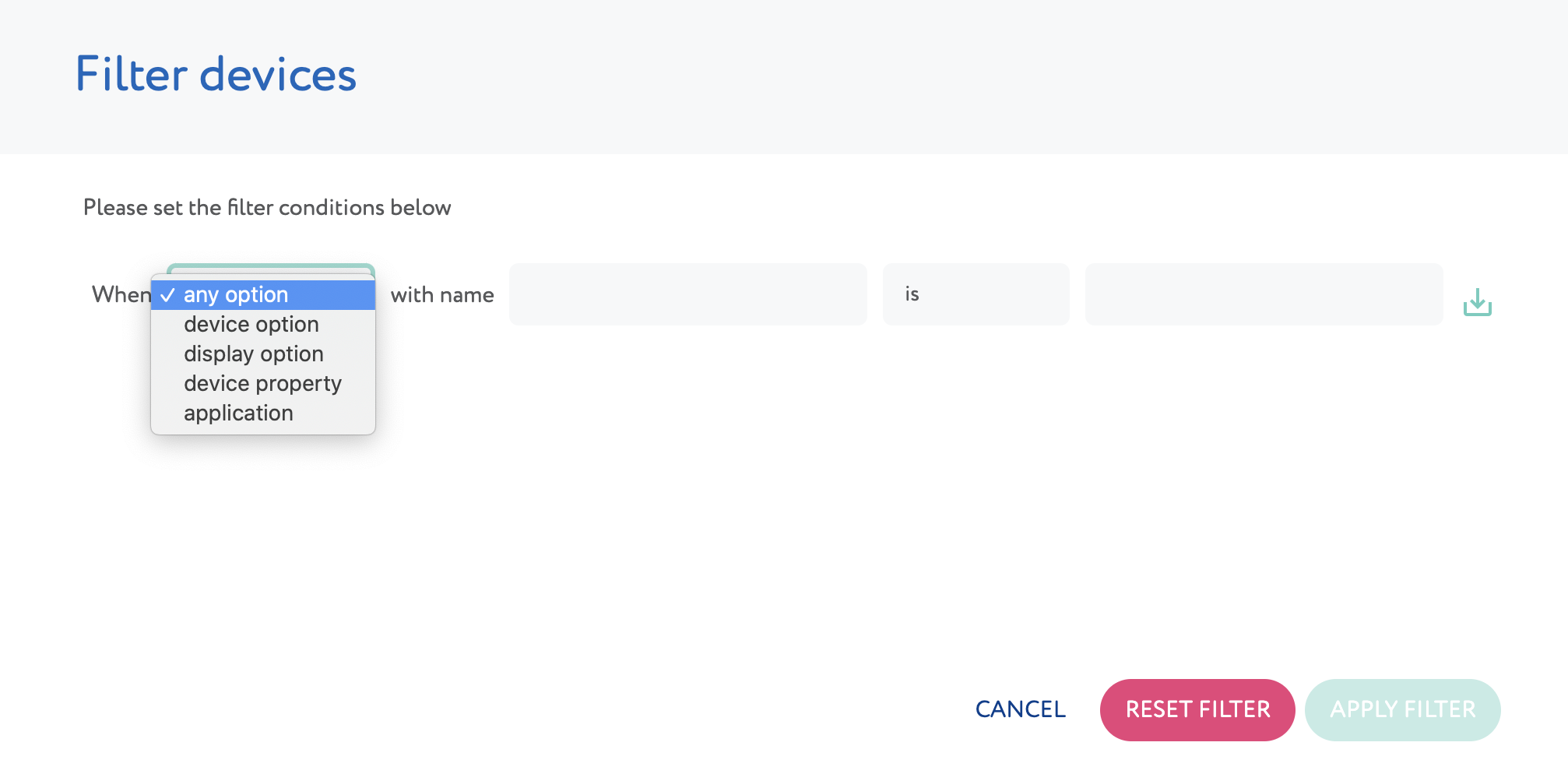The height and width of the screenshot is (774, 1568).
Task: Click empty white area to dismiss dropdown
Action: point(779,506)
